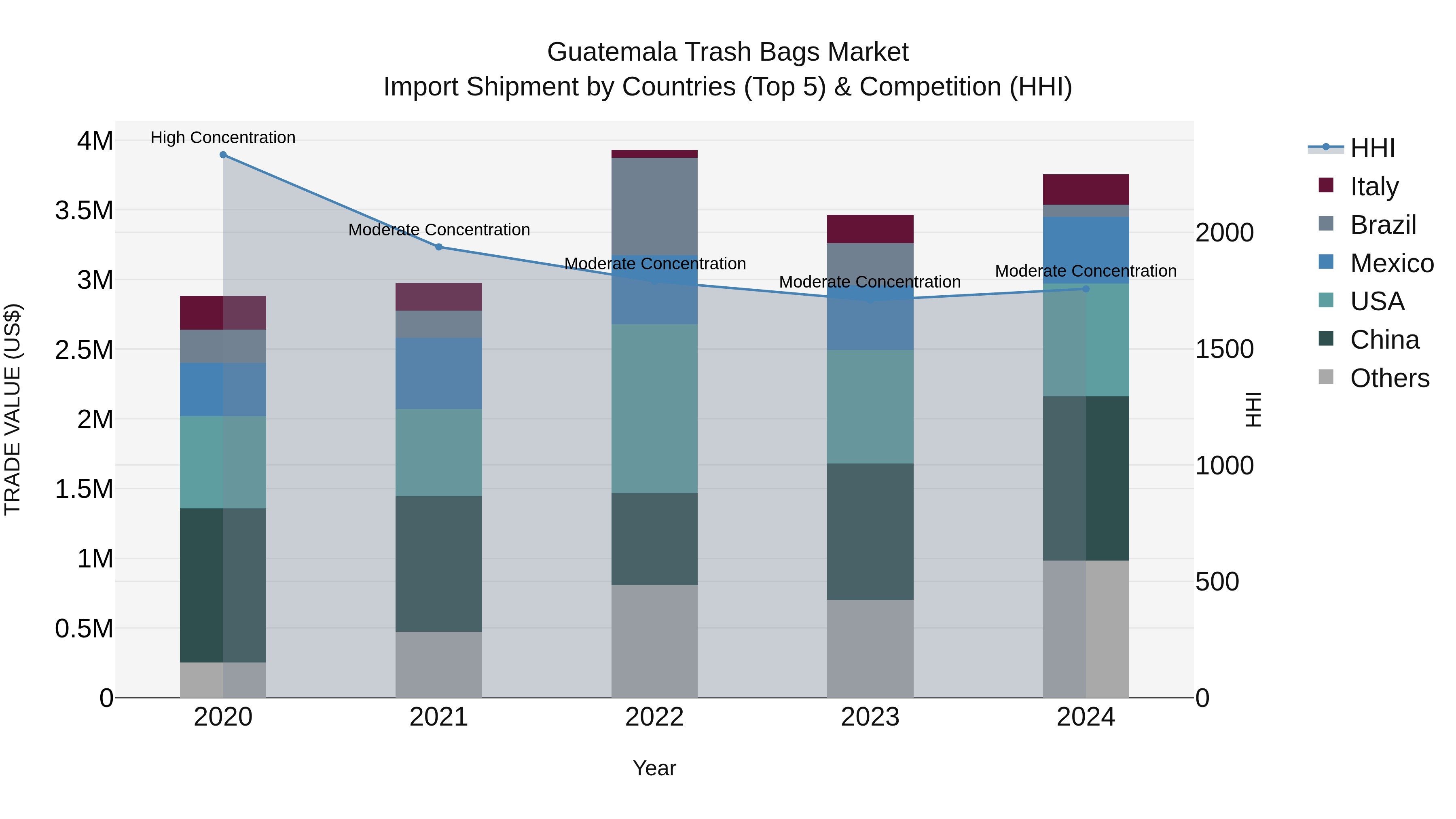The image size is (1456, 819).
Task: Click 'Moderate Concentration' label above 2024
Action: pyautogui.click(x=1086, y=271)
